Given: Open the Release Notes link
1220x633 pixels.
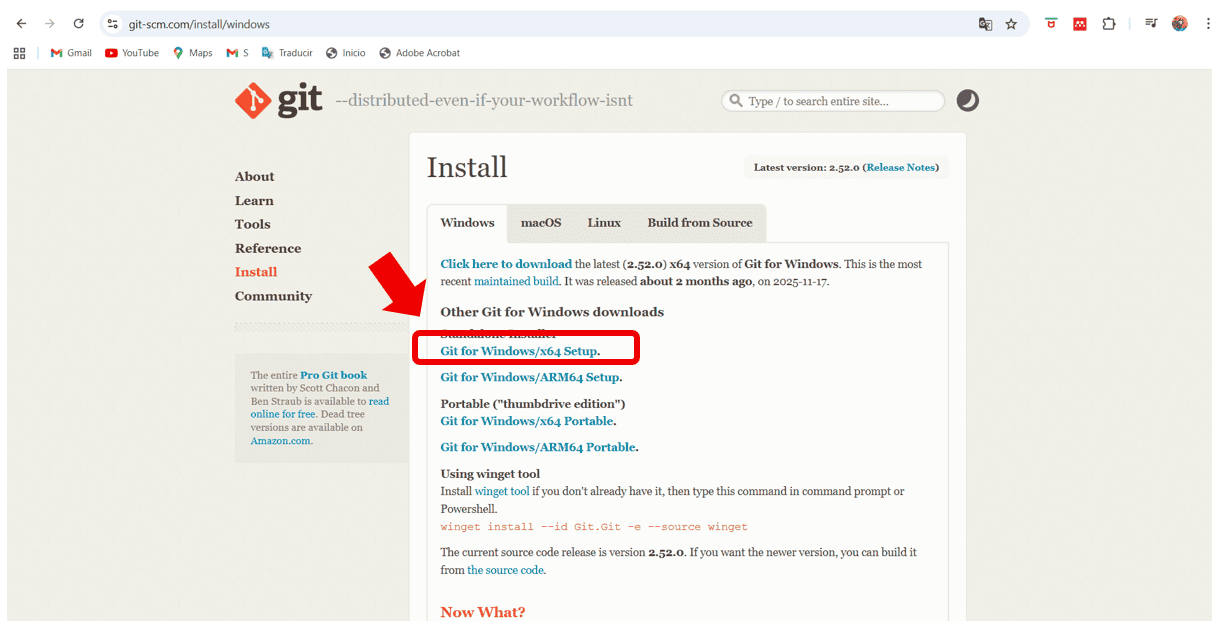Looking at the screenshot, I should [901, 168].
